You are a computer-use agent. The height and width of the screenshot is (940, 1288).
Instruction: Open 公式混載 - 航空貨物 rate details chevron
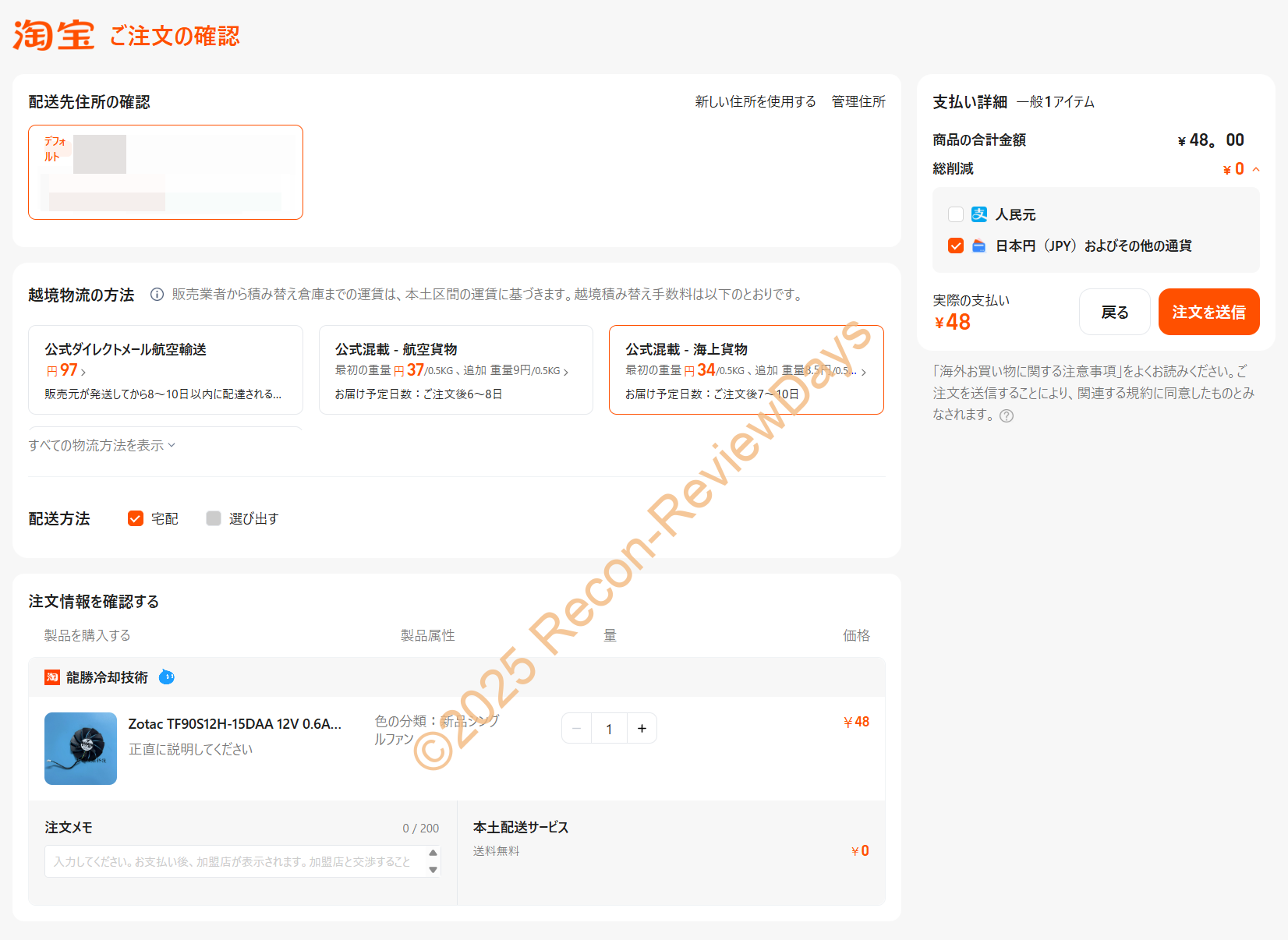click(566, 372)
